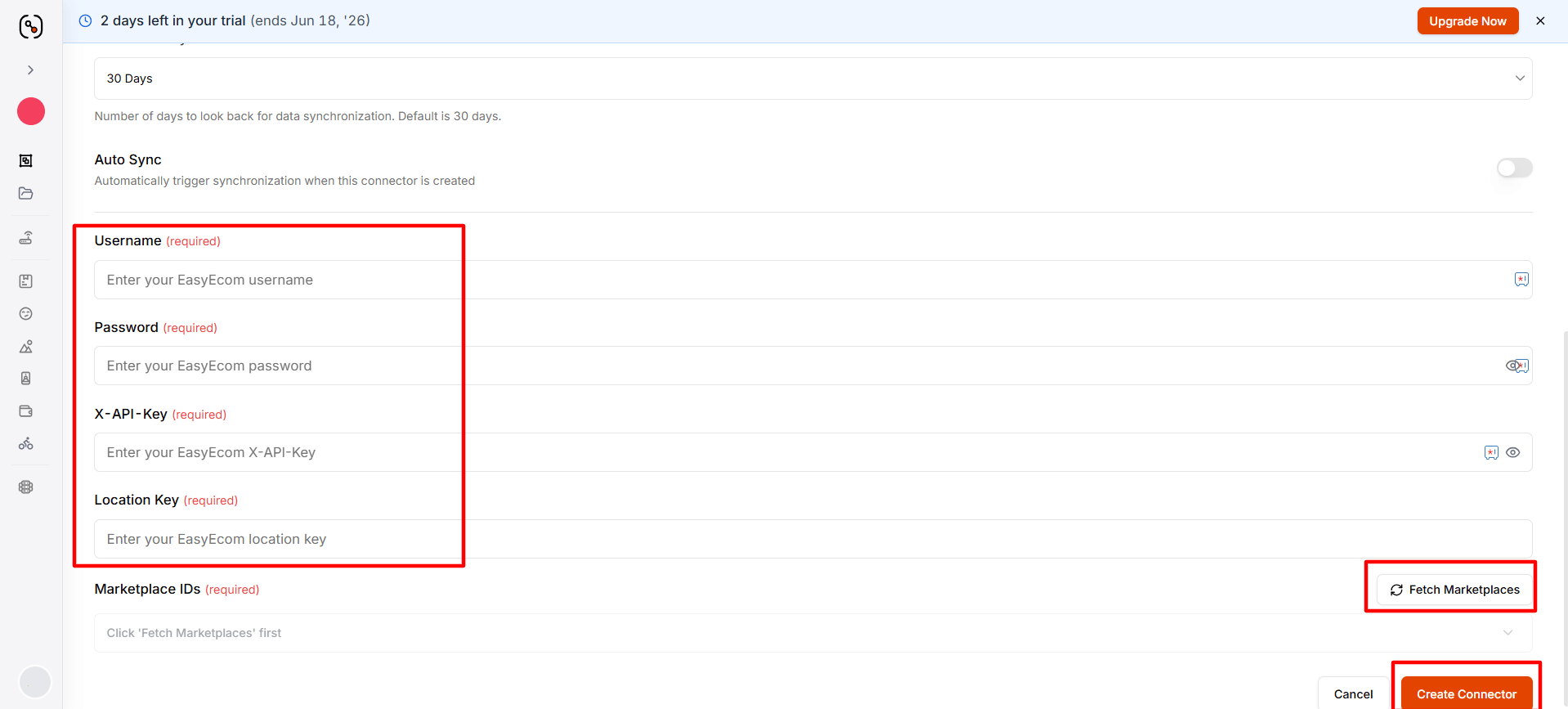Open the folder icon in the sidebar
Screen dimensions: 1568x709
[x=26, y=194]
